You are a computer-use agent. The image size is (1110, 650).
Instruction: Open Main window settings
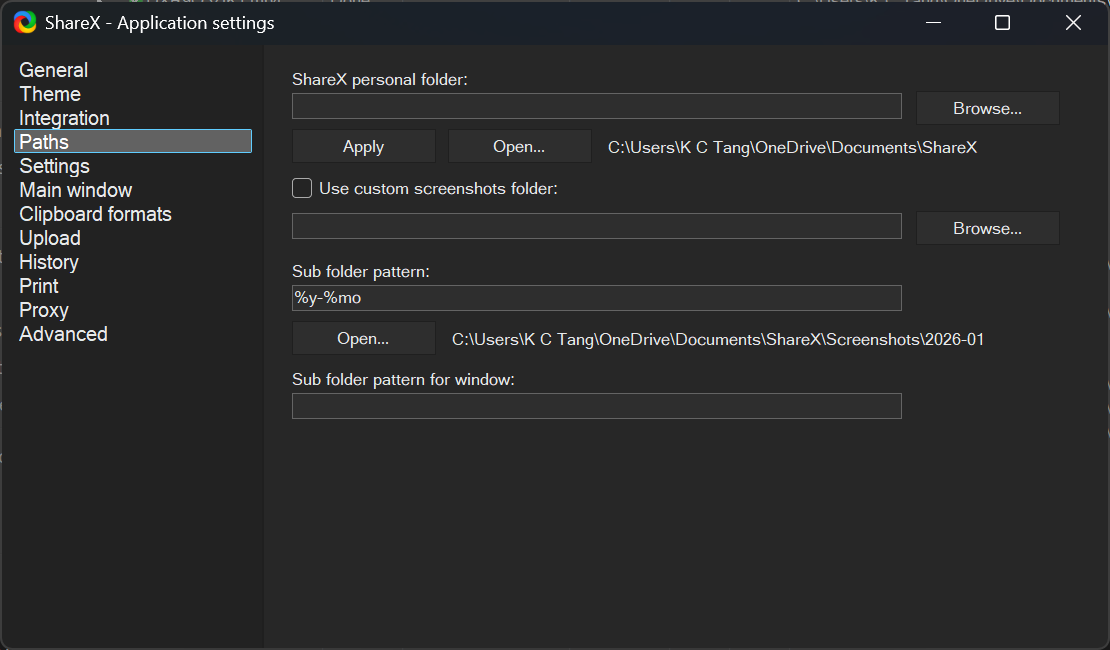tap(76, 190)
